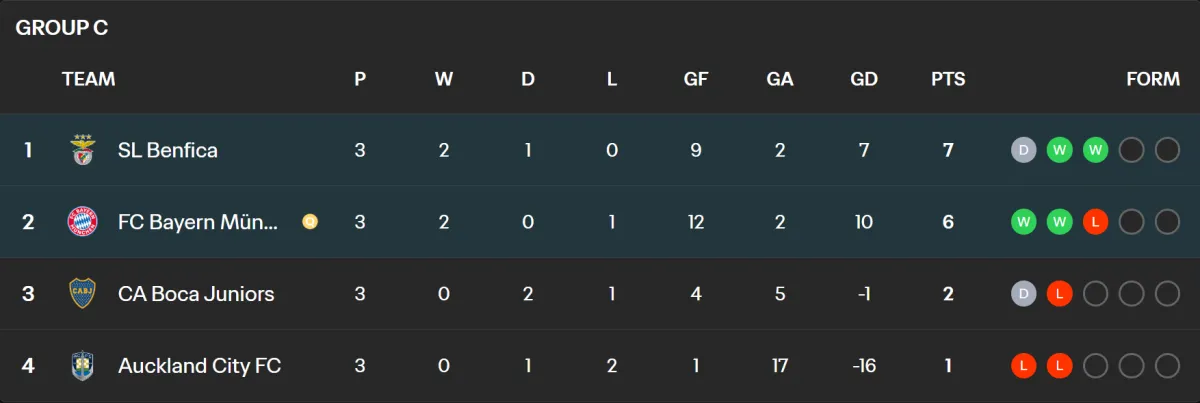
Task: Click the FC Bayern München club crest
Action: pos(82,222)
